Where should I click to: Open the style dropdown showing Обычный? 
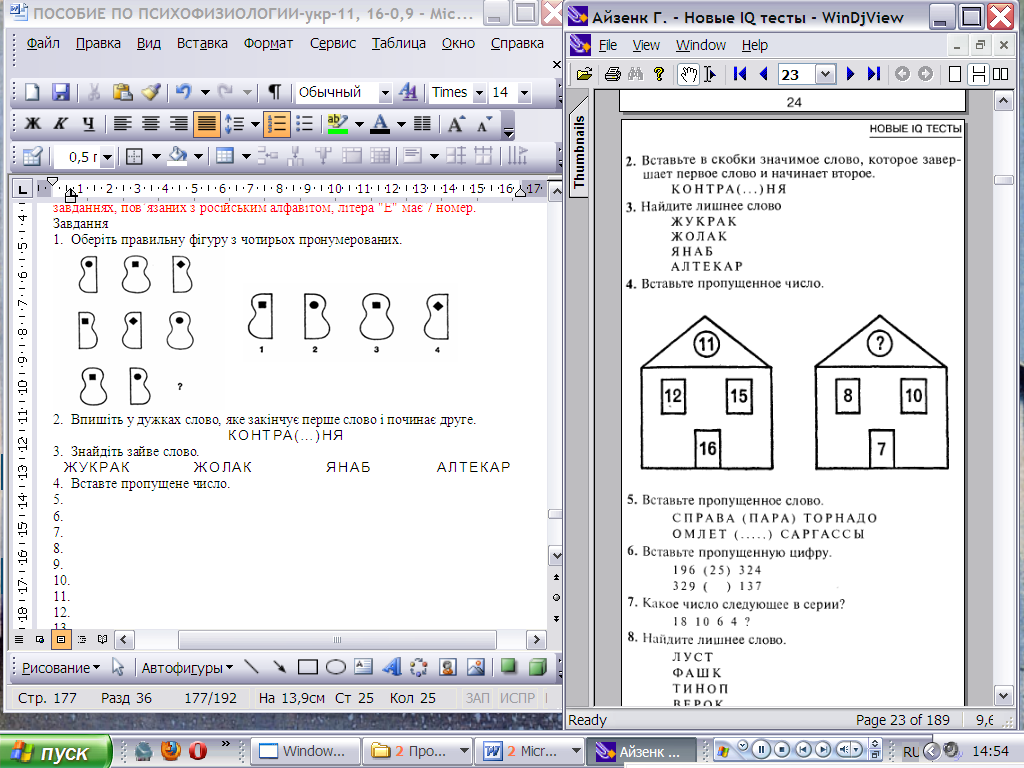point(385,93)
